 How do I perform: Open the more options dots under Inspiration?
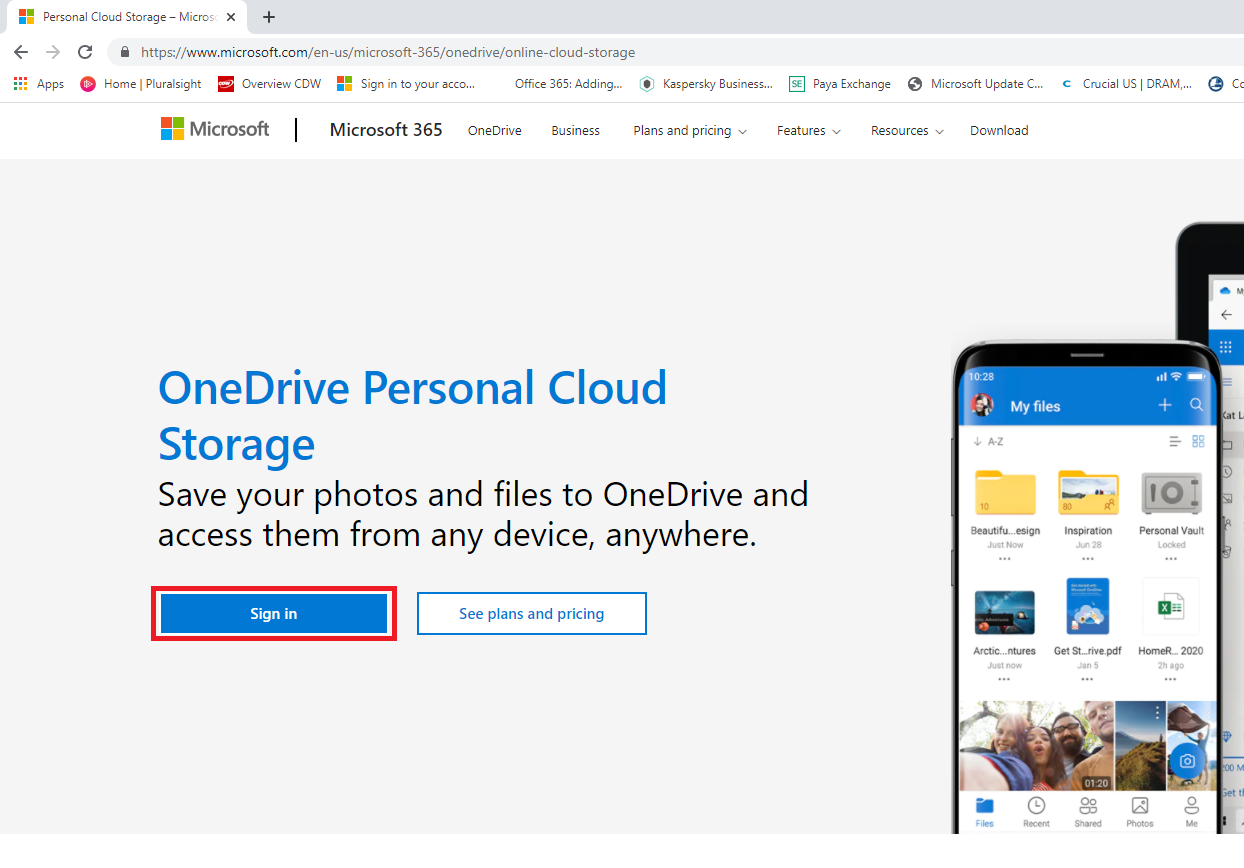pyautogui.click(x=1088, y=559)
